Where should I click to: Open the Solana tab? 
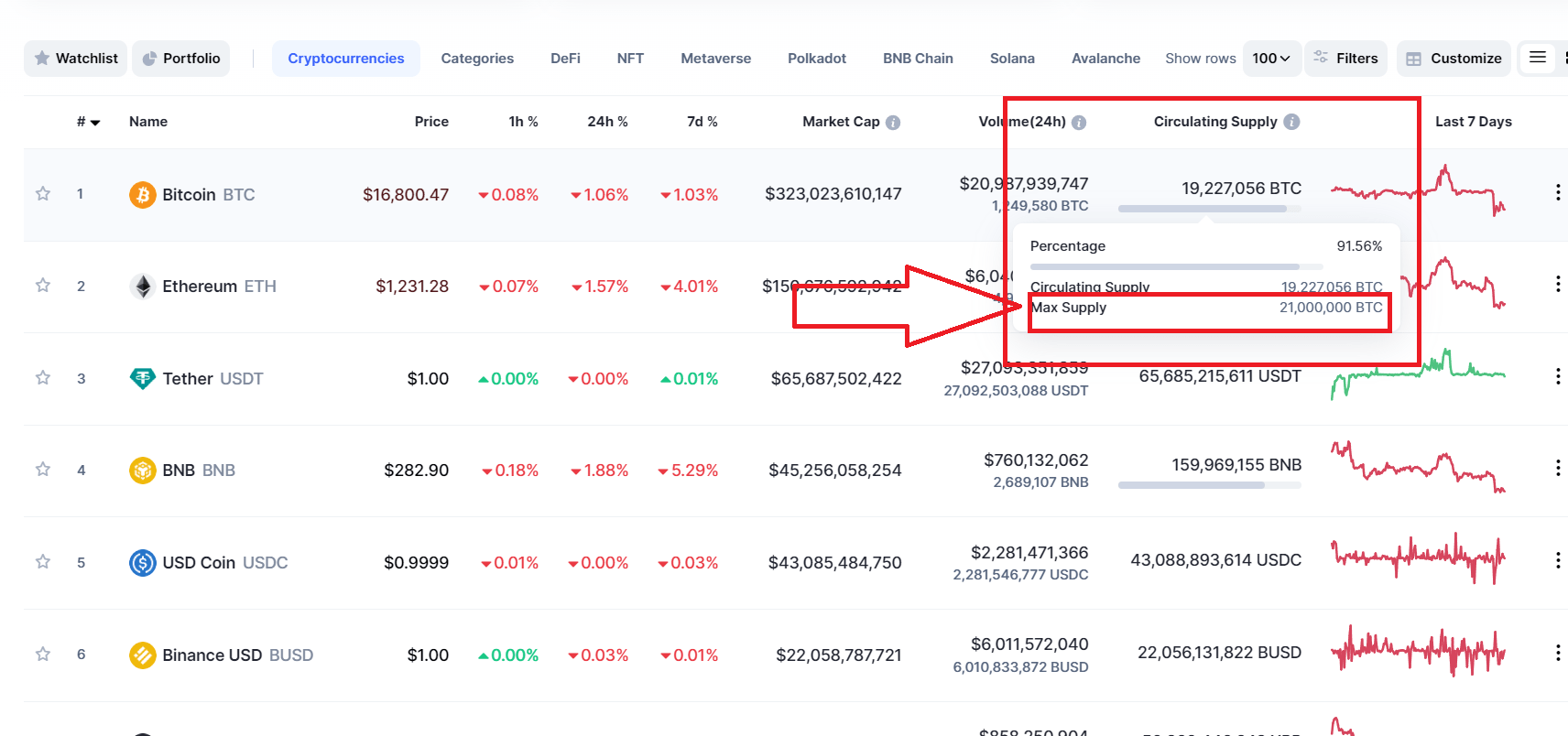click(1012, 59)
